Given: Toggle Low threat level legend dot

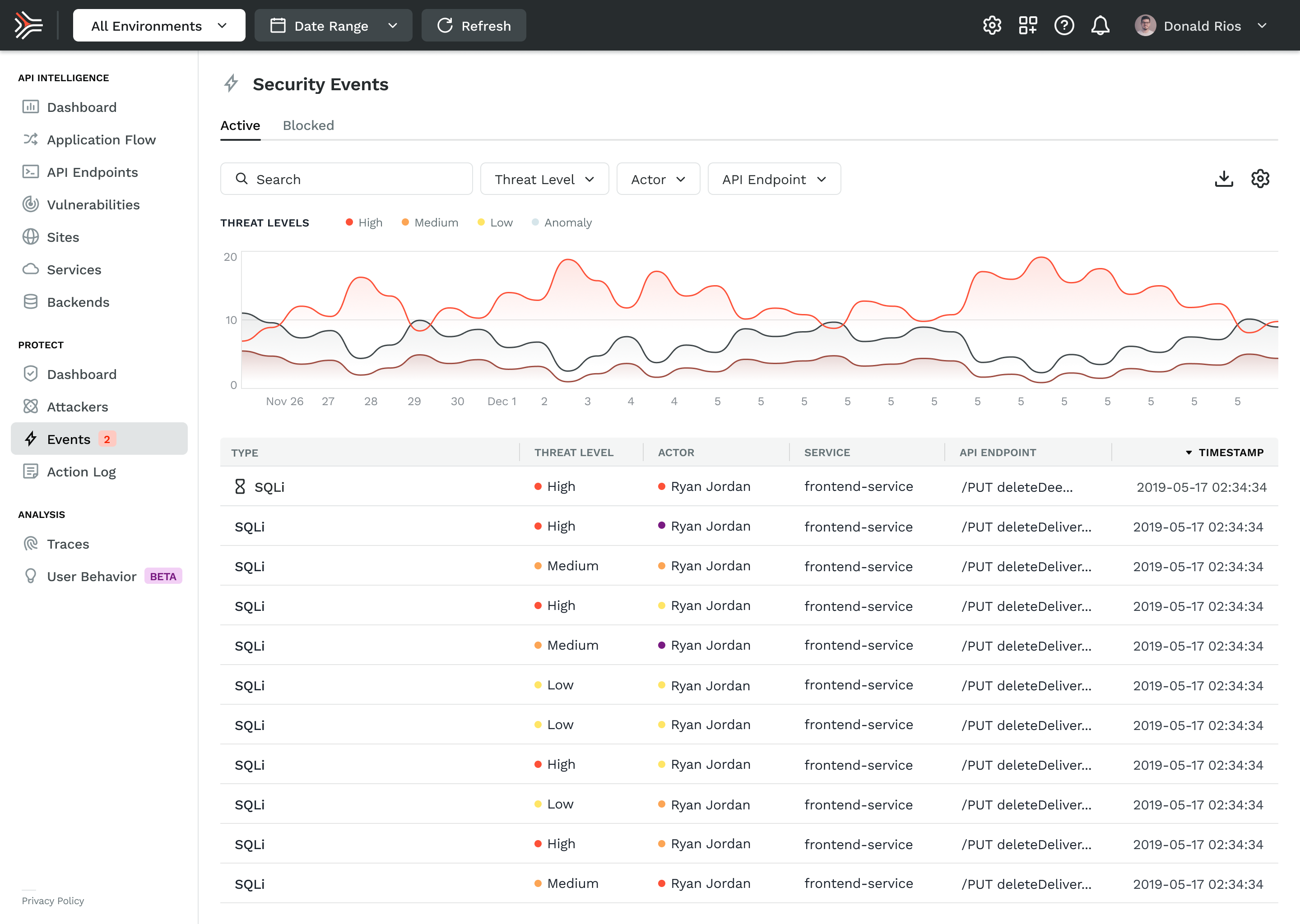Looking at the screenshot, I should coord(482,222).
